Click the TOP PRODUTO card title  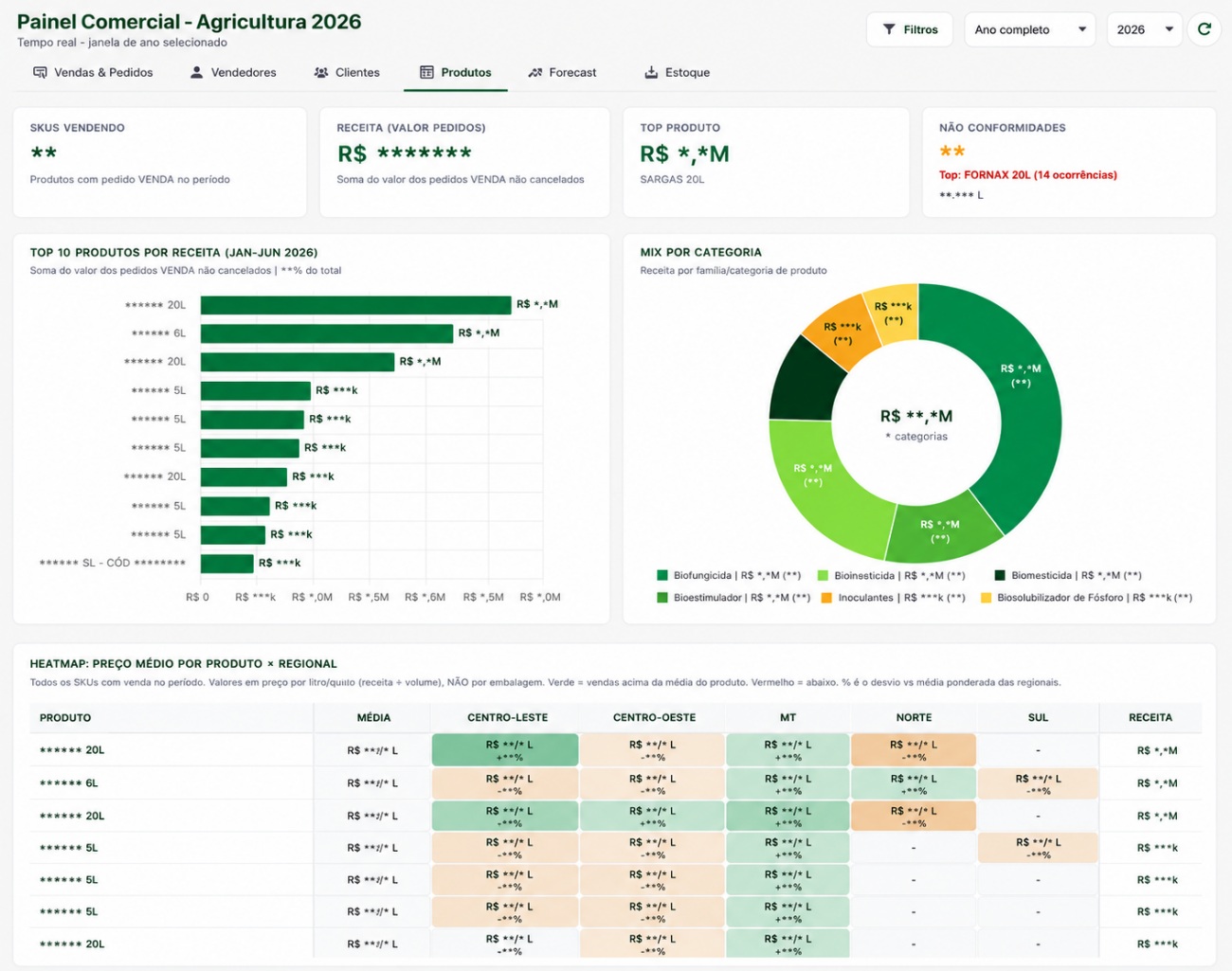coord(680,128)
